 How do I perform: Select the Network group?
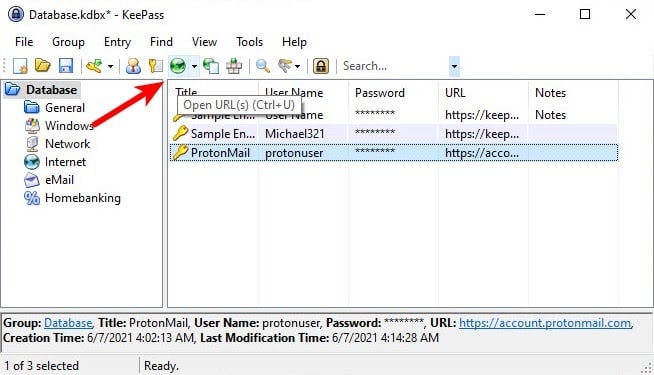coord(68,144)
